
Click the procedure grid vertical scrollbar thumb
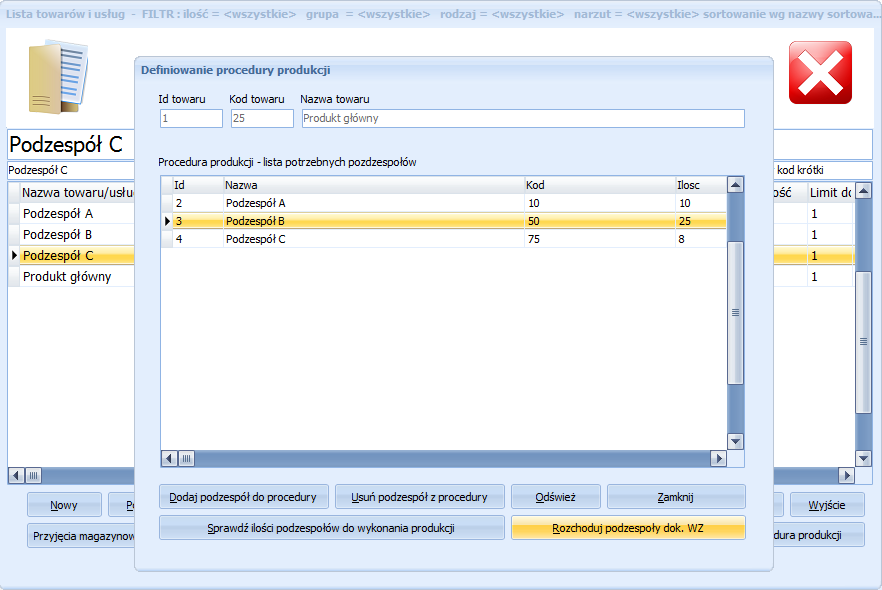(x=735, y=313)
